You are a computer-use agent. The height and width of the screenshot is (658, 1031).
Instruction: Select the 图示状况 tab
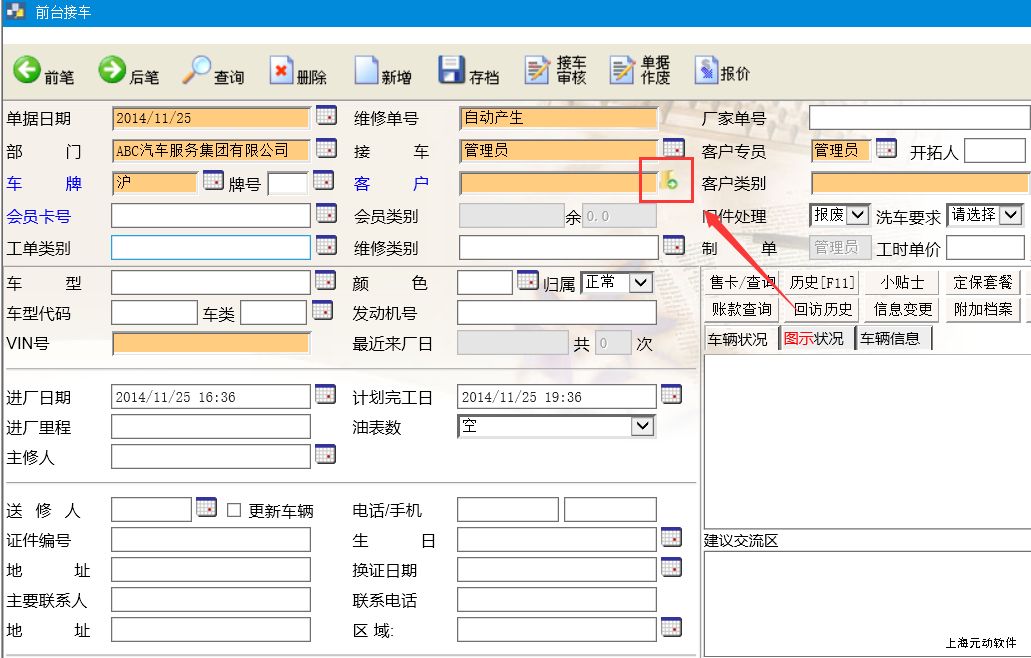pyautogui.click(x=813, y=339)
